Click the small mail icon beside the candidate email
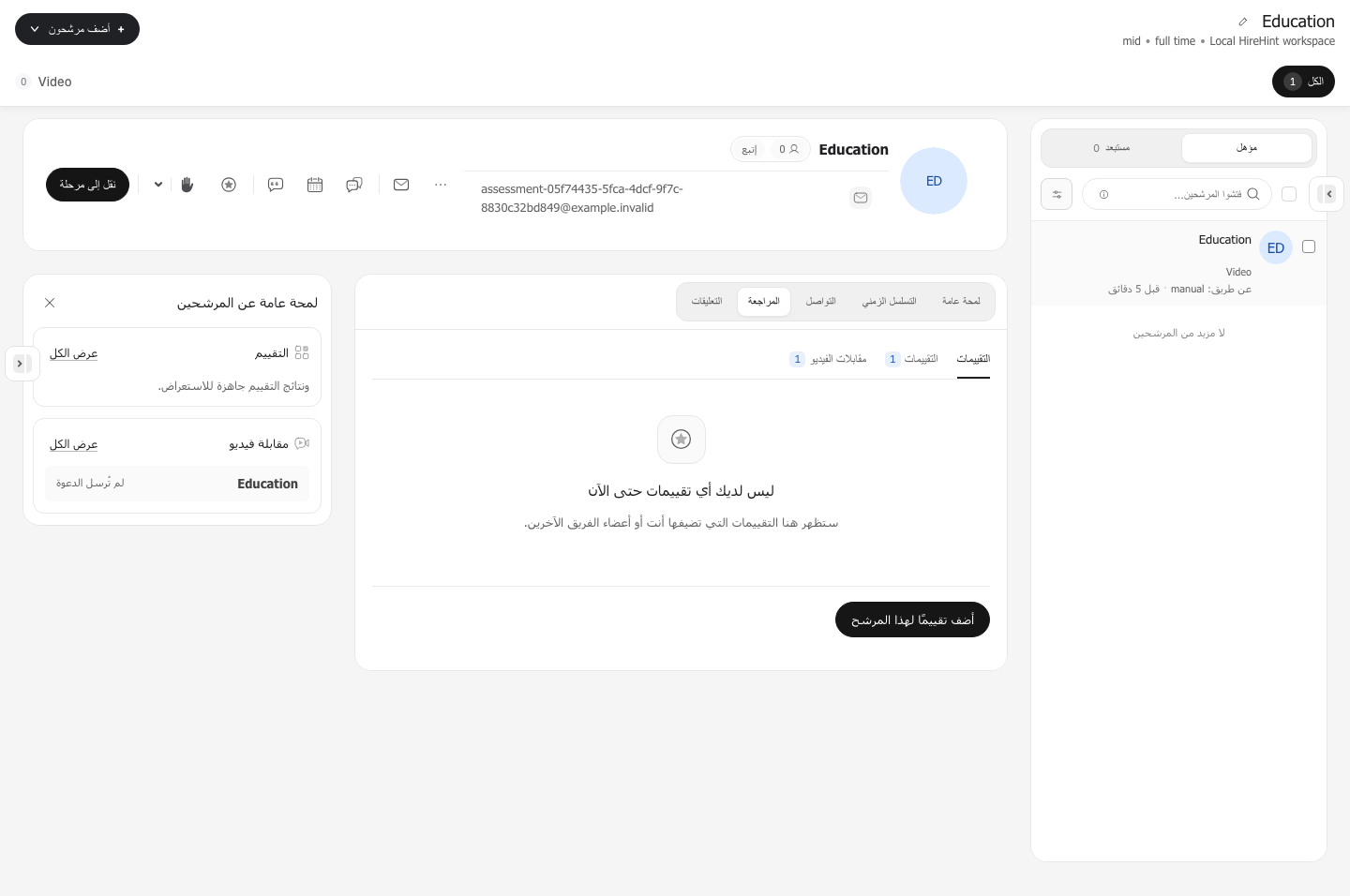Image resolution: width=1350 pixels, height=896 pixels. pos(861,198)
